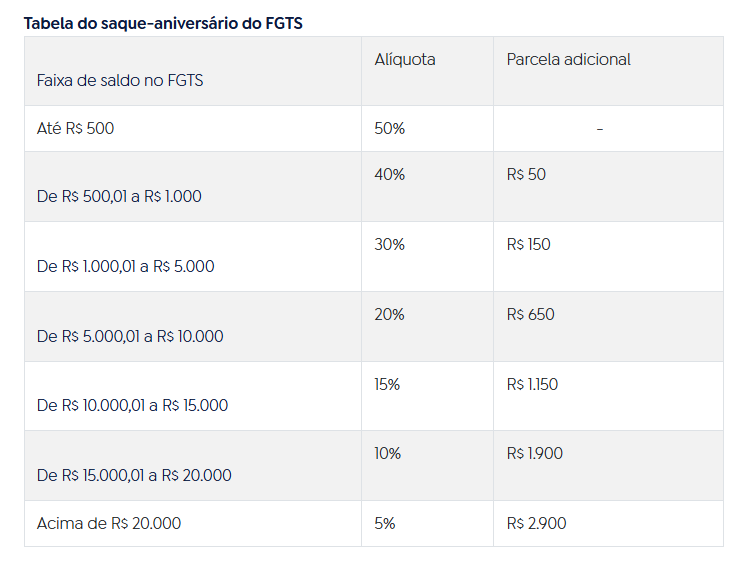
Task: Click the 5% alíquota cell
Action: [x=385, y=523]
